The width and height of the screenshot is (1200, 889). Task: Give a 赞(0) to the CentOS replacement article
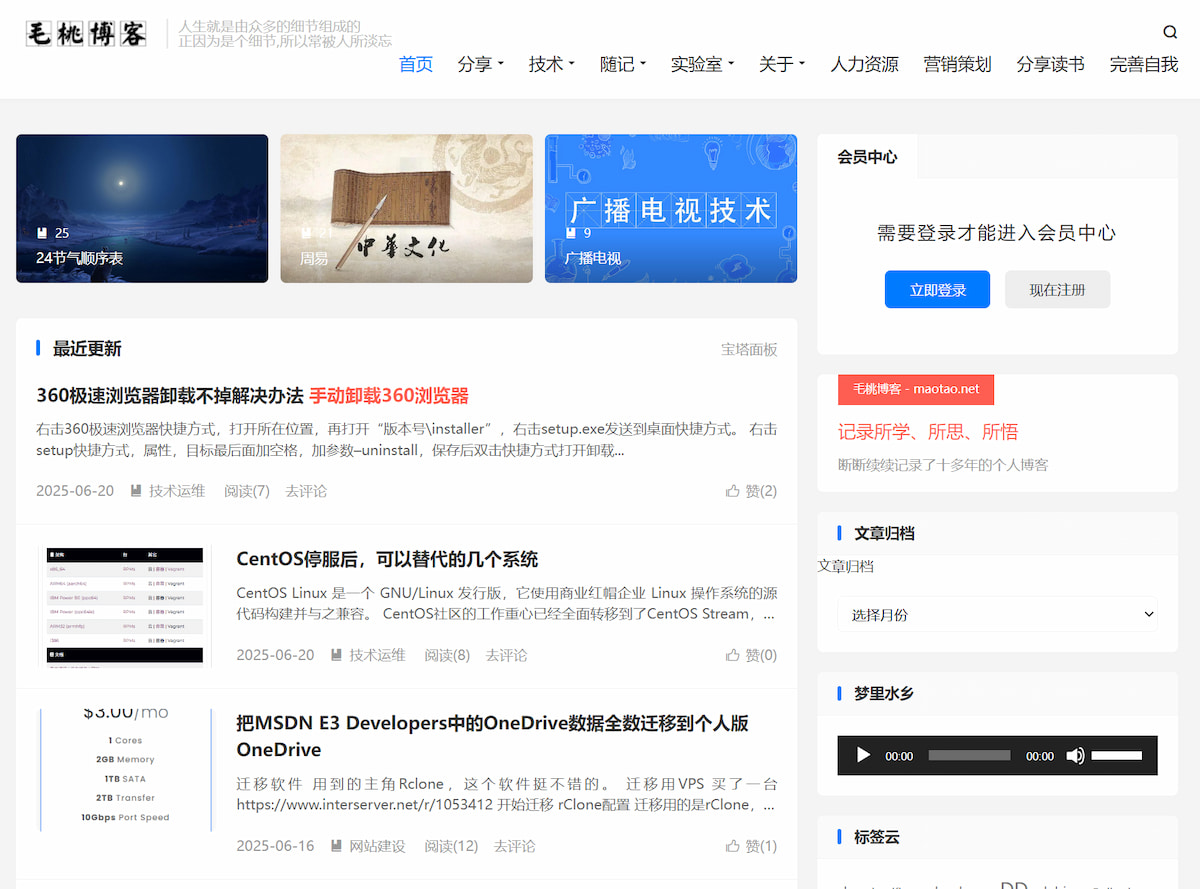[750, 655]
